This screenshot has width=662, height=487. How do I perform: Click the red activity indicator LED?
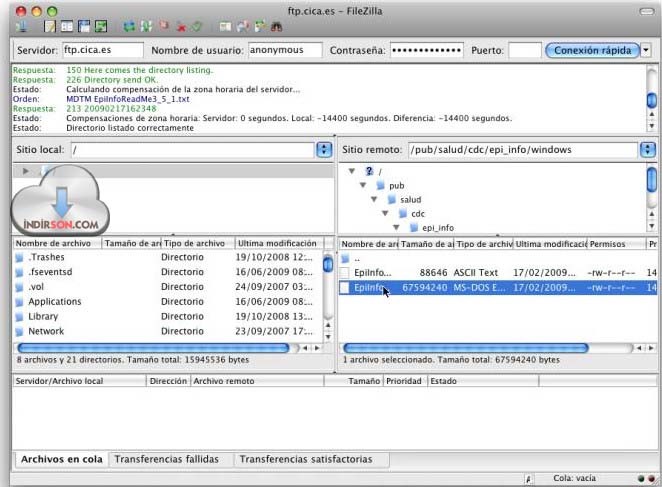651,479
